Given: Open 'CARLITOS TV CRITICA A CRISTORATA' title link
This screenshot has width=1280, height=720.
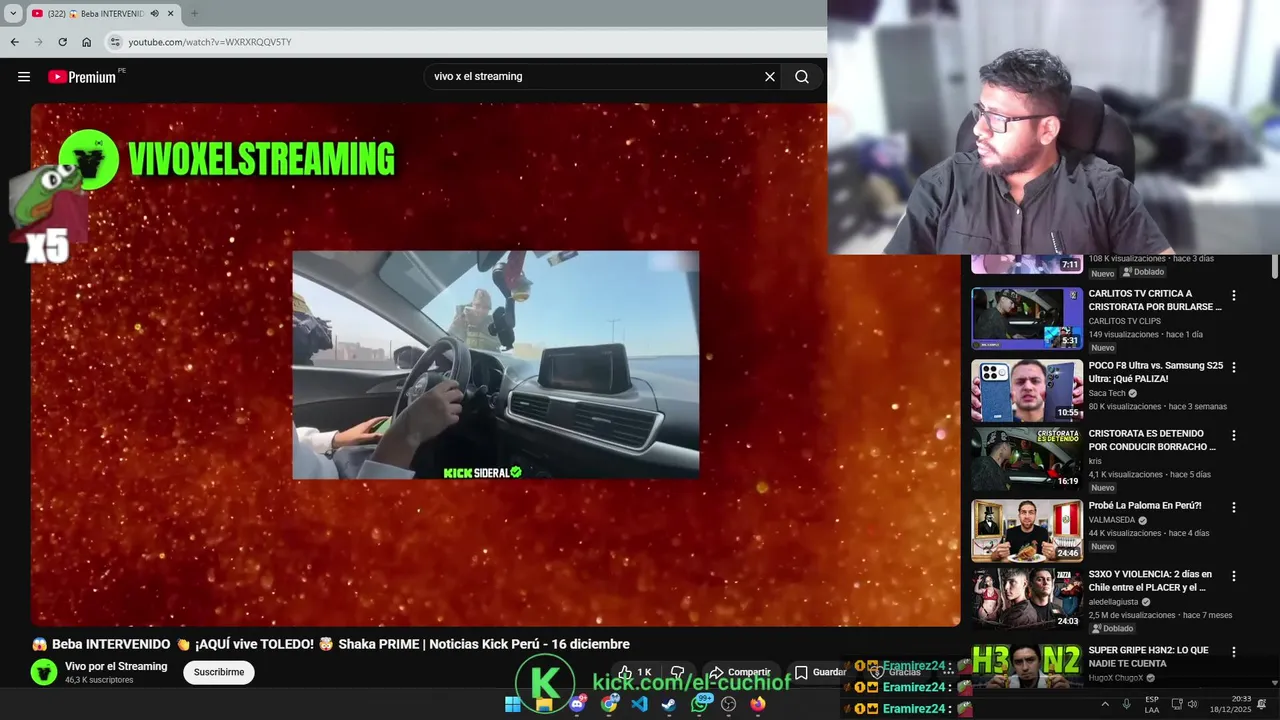Looking at the screenshot, I should (1155, 300).
